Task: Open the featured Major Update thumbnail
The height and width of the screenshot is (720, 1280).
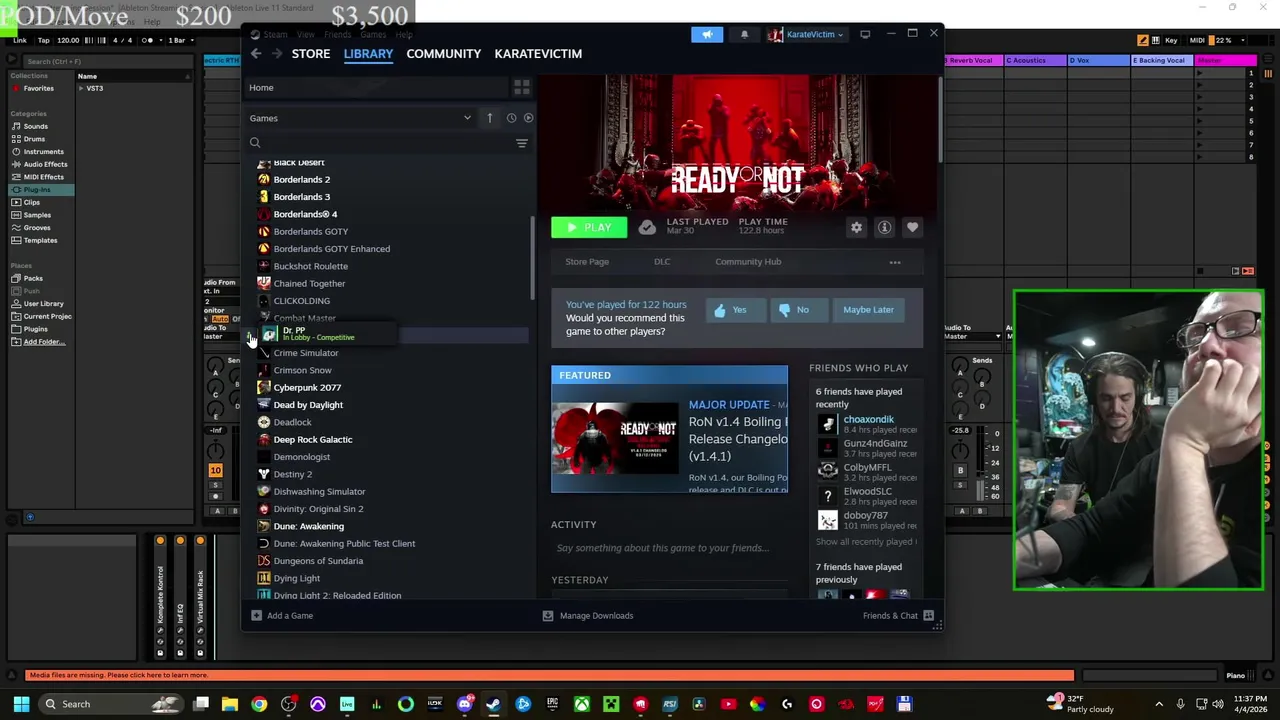Action: [x=616, y=440]
